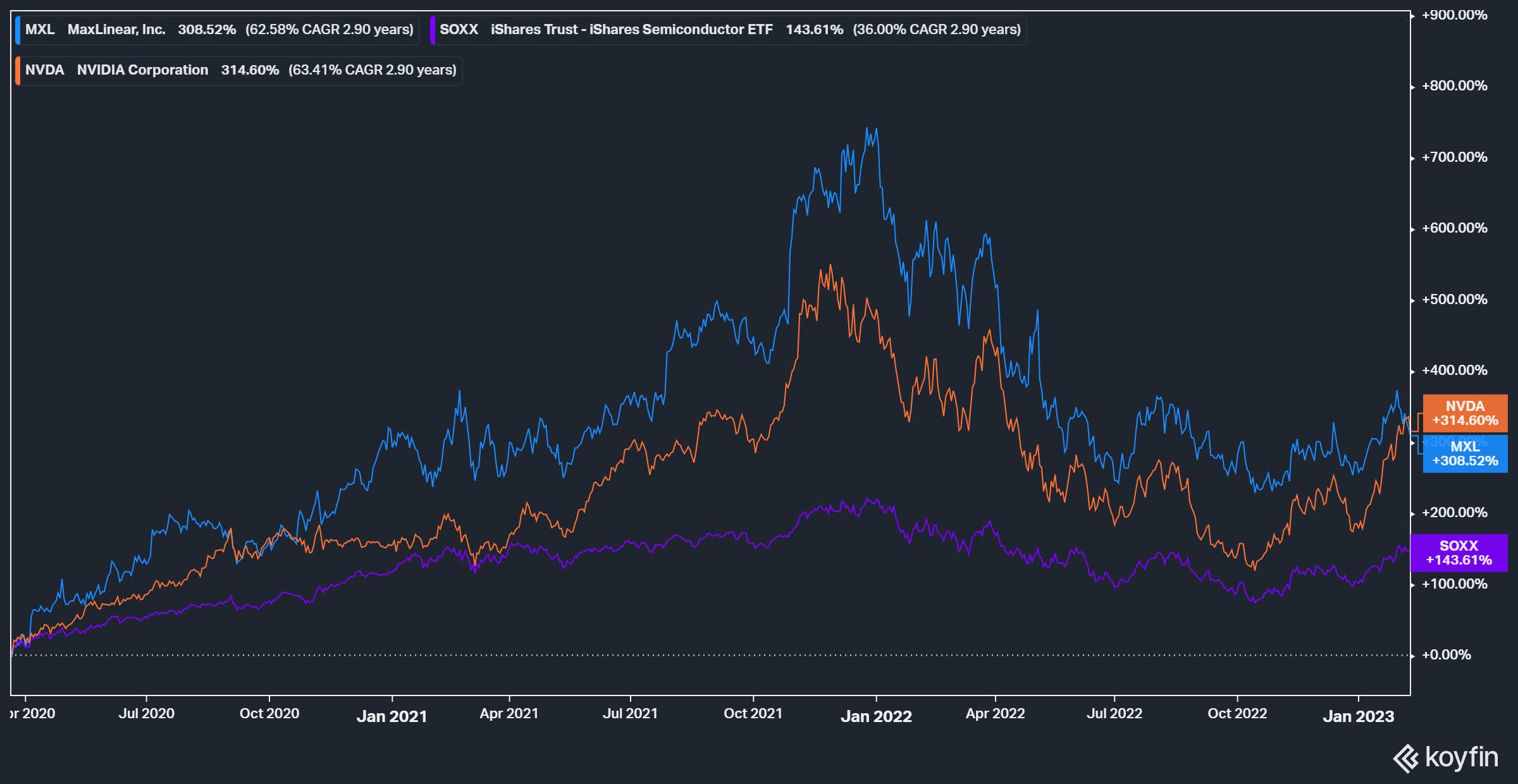Click the Apr 2022 axis marker
This screenshot has width=1518, height=784.
pyautogui.click(x=995, y=713)
